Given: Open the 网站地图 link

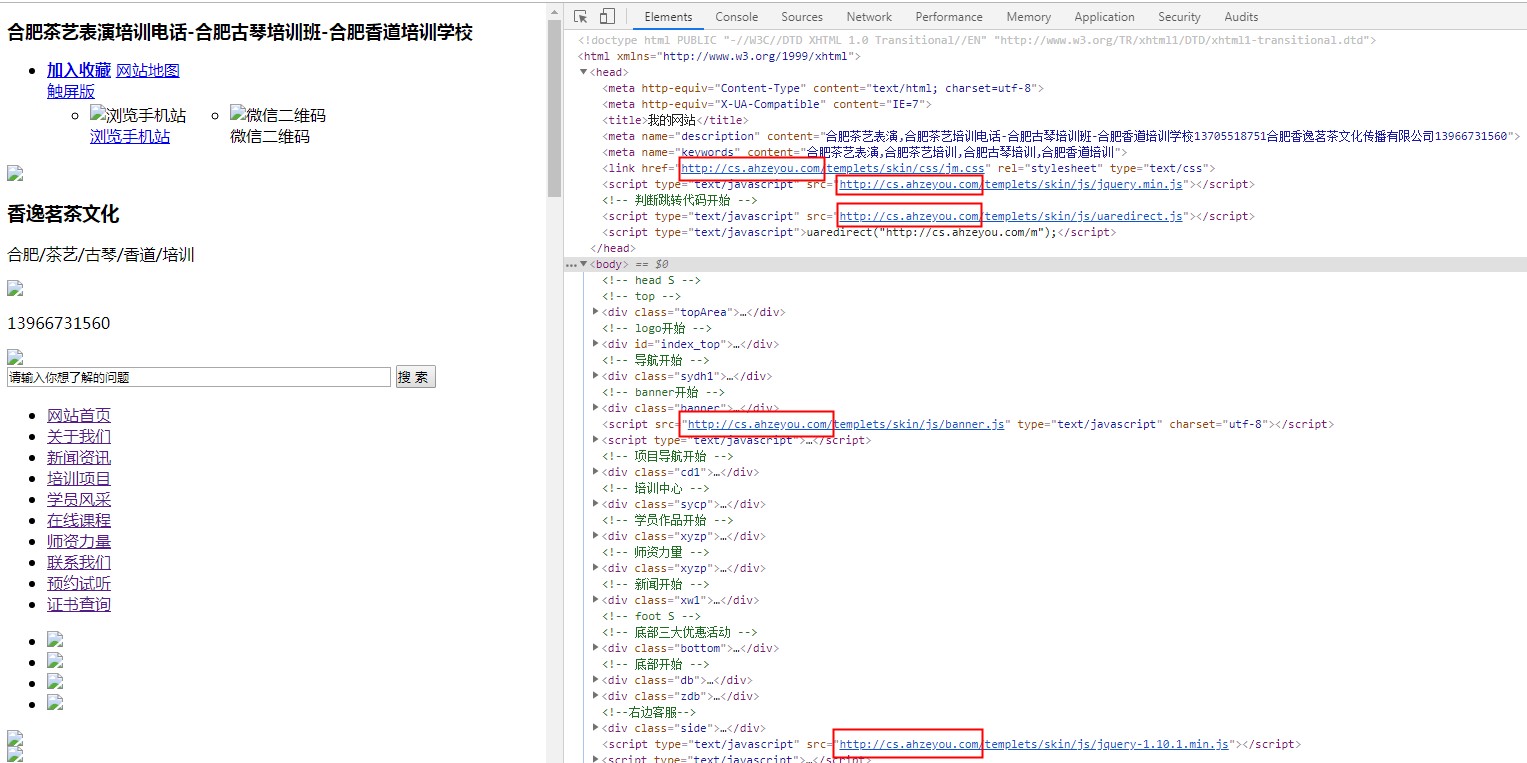Looking at the screenshot, I should [148, 70].
